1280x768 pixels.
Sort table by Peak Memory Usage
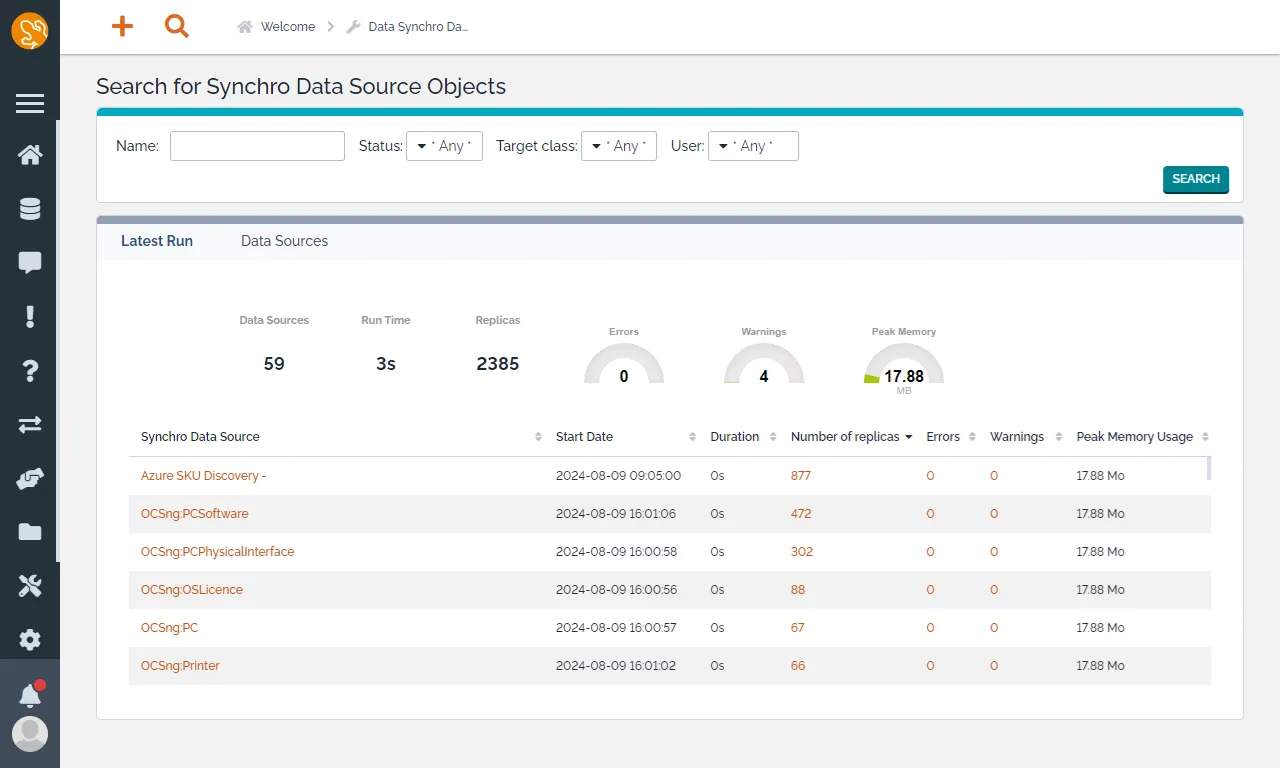point(1134,437)
